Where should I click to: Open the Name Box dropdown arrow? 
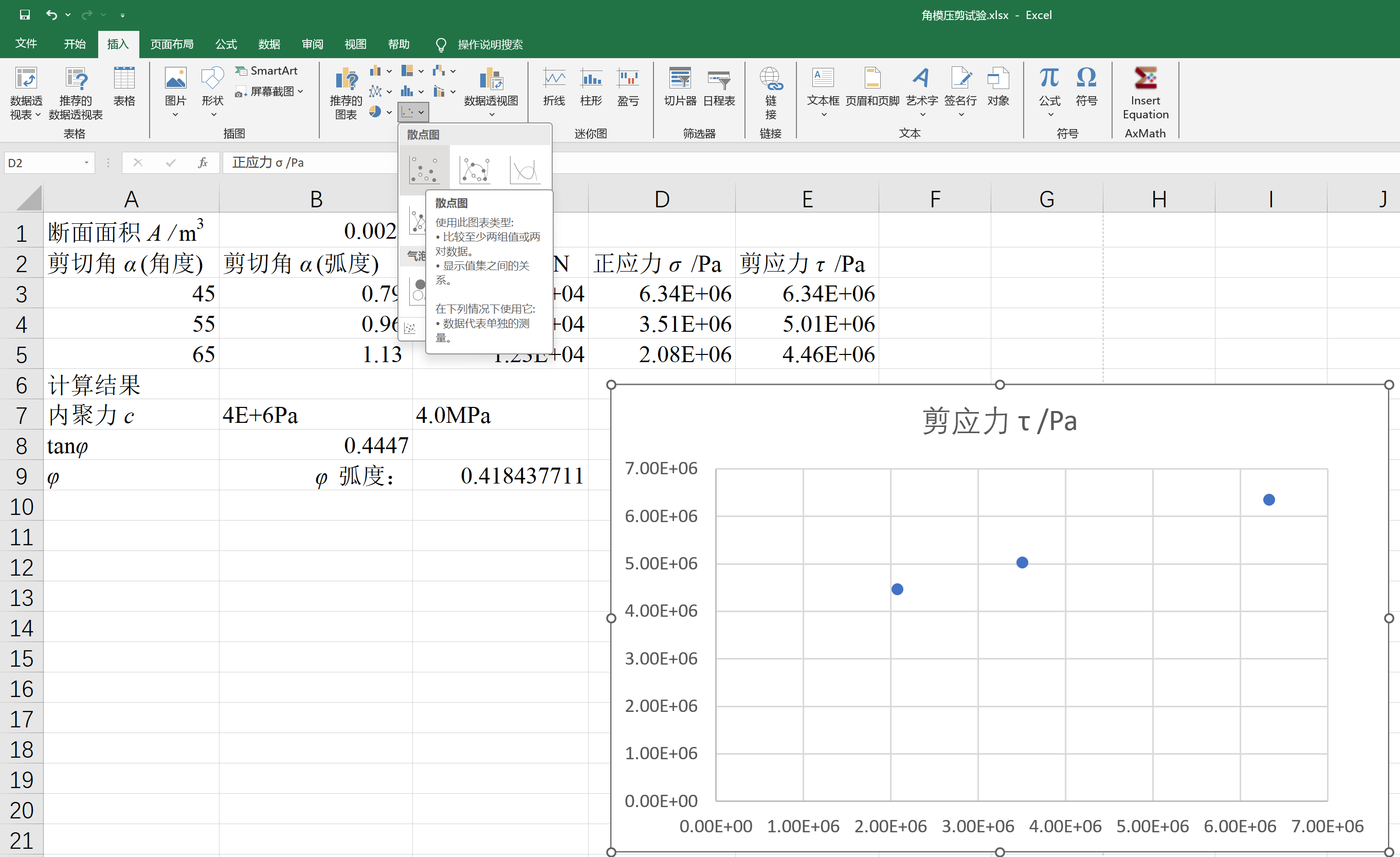point(86,163)
